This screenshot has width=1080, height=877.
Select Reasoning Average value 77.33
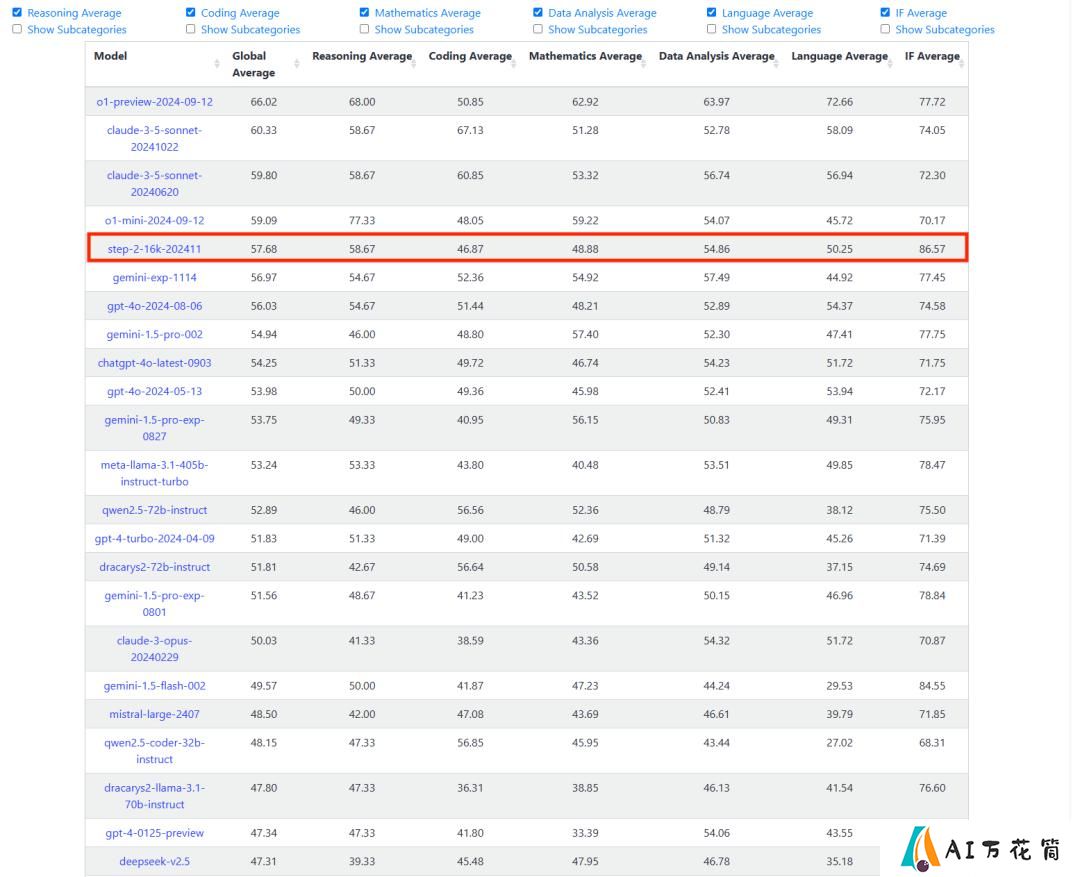point(362,220)
